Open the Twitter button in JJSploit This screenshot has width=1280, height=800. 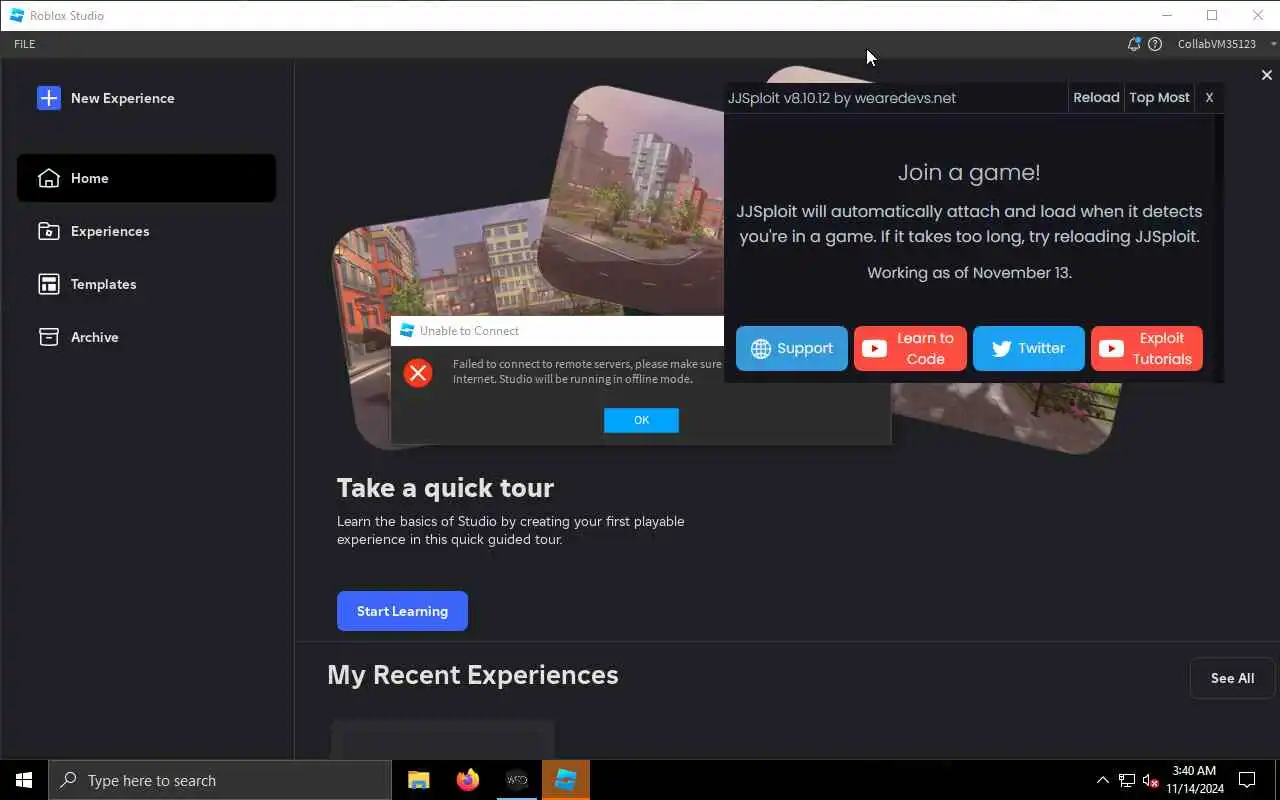[x=1028, y=348]
